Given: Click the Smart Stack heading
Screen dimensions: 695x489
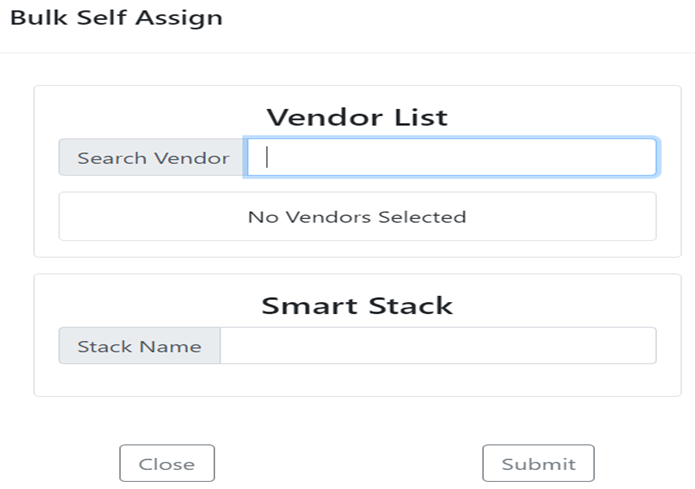Looking at the screenshot, I should [357, 306].
